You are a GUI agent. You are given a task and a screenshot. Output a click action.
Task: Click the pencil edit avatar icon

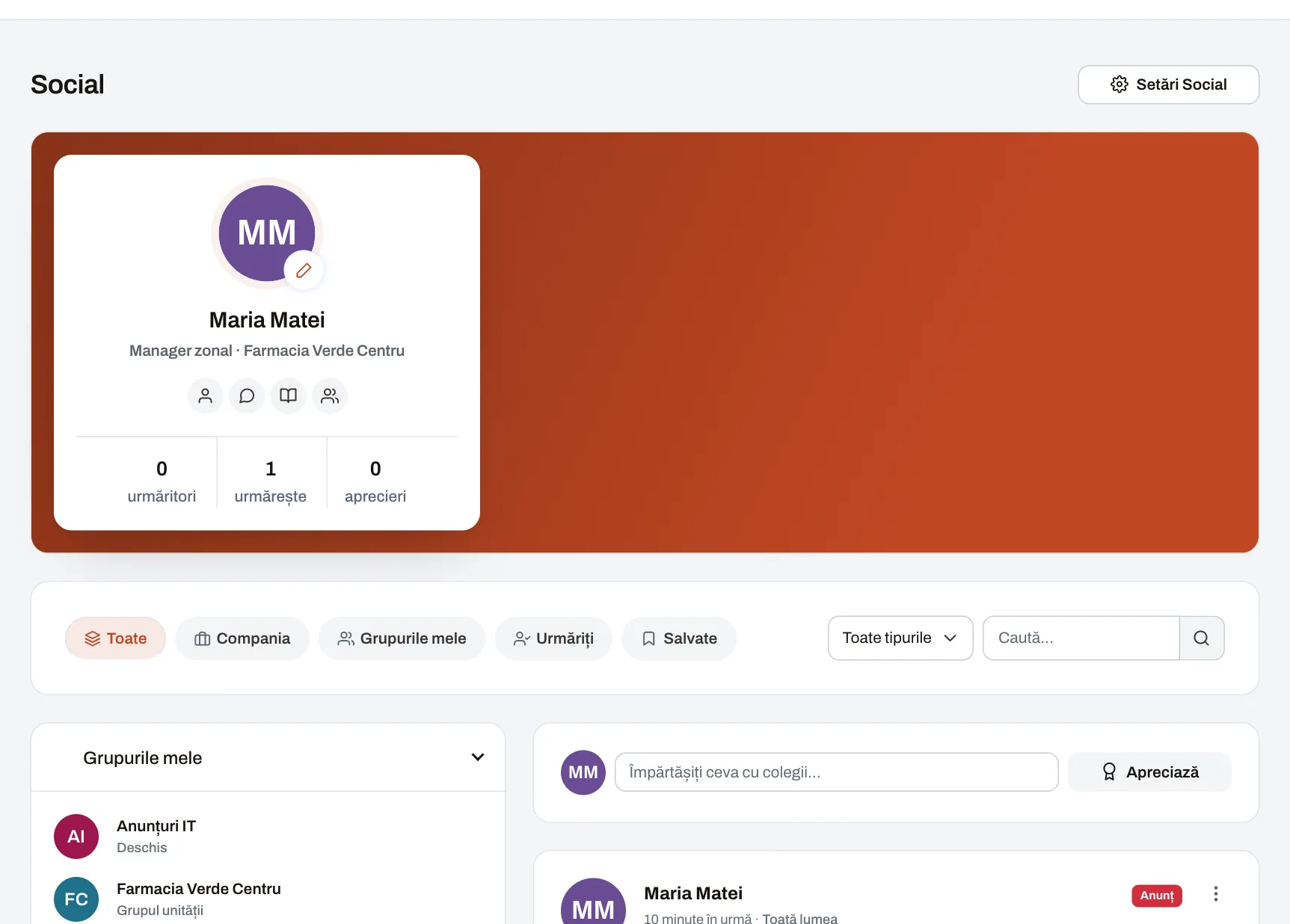304,270
